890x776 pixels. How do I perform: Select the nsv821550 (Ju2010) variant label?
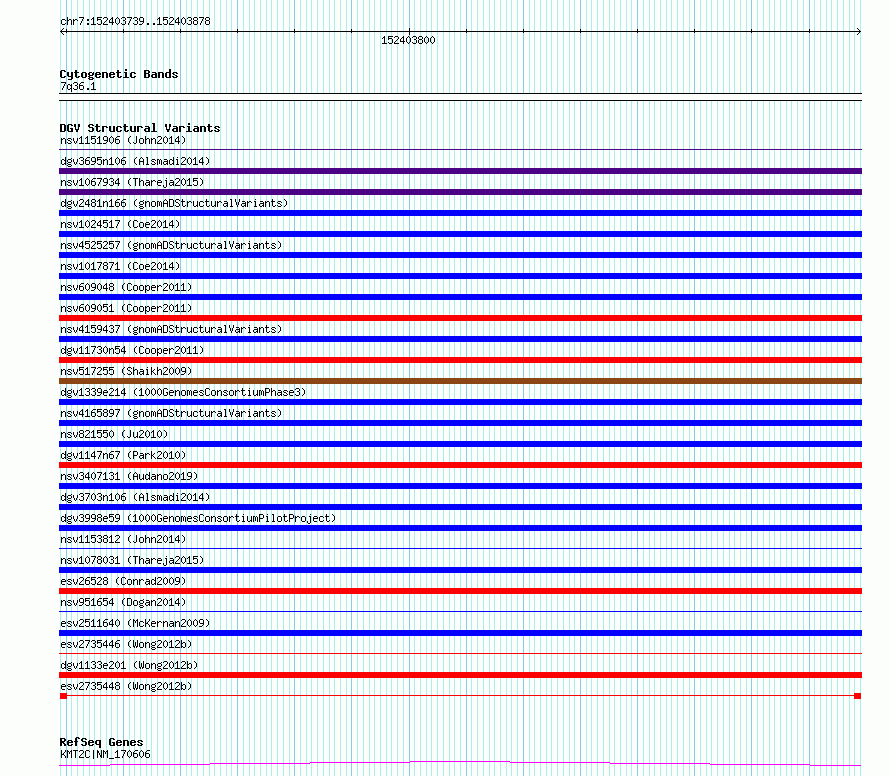[114, 434]
